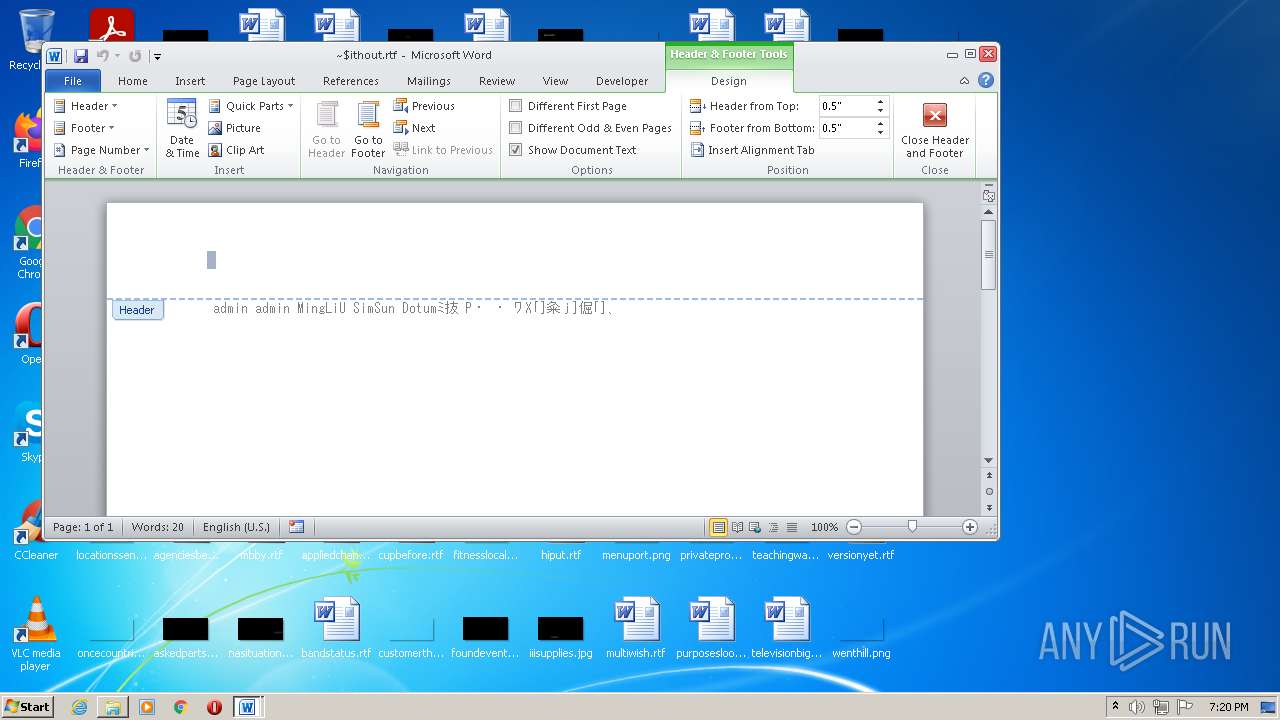
Task: Enable Different Odd & Even Pages
Action: click(x=590, y=128)
